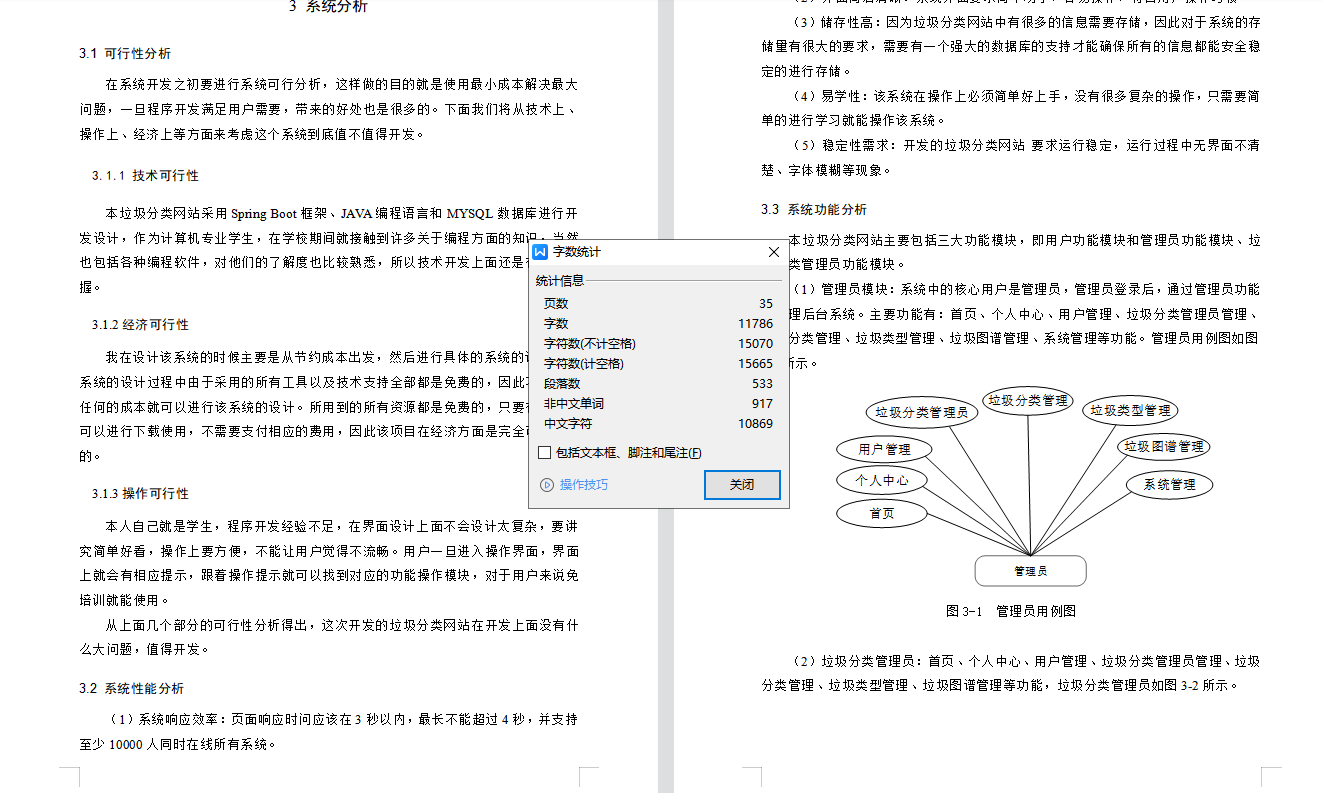Click the heading 3.2 系统性能分析
Viewport: 1323px width, 793px height.
[132, 688]
